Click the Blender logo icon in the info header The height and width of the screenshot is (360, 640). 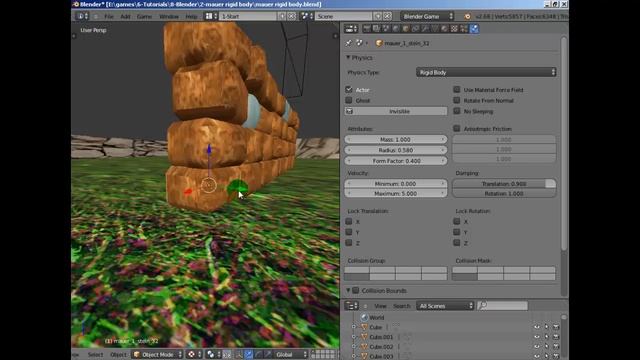pos(467,16)
